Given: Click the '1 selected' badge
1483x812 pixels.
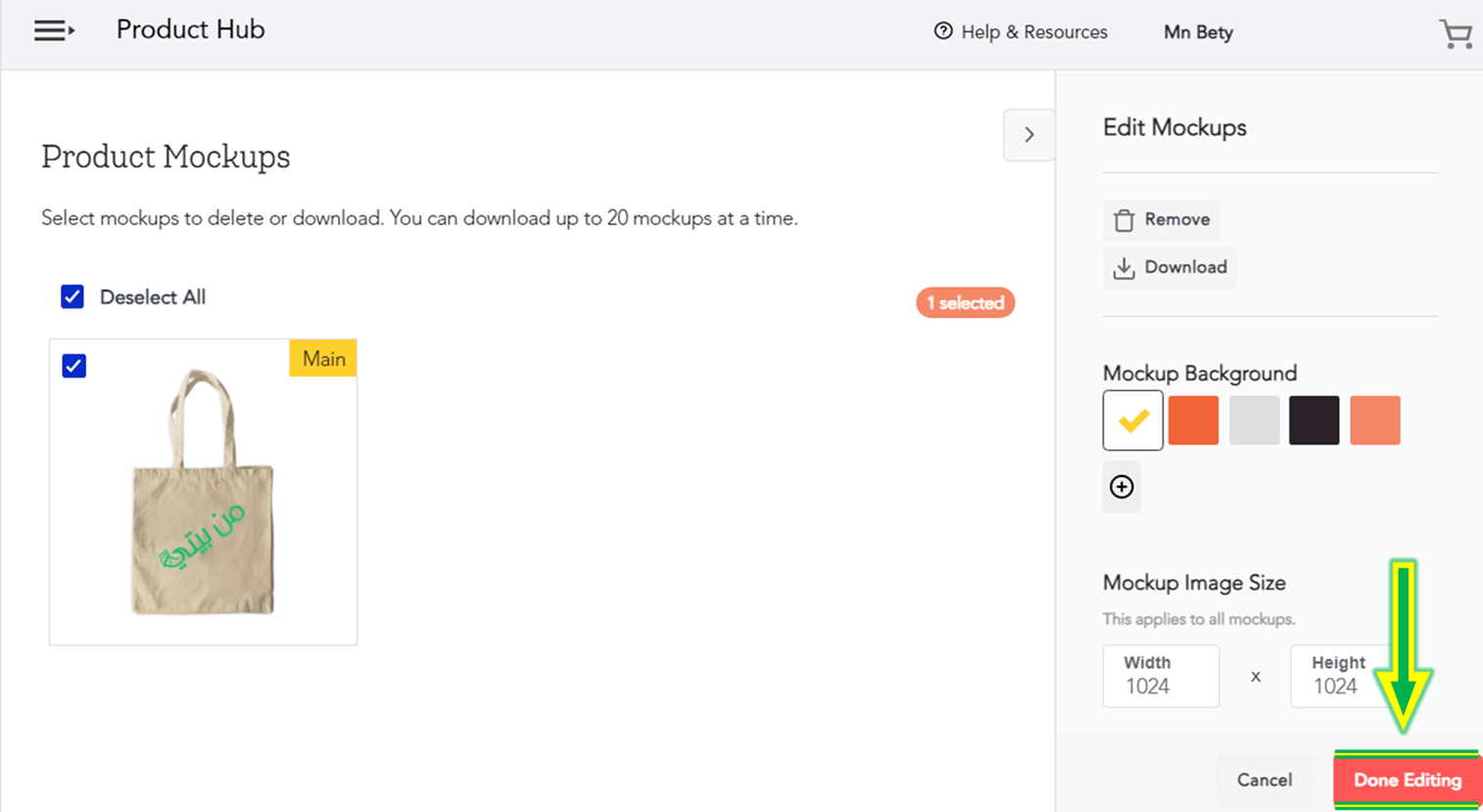Looking at the screenshot, I should tap(965, 303).
